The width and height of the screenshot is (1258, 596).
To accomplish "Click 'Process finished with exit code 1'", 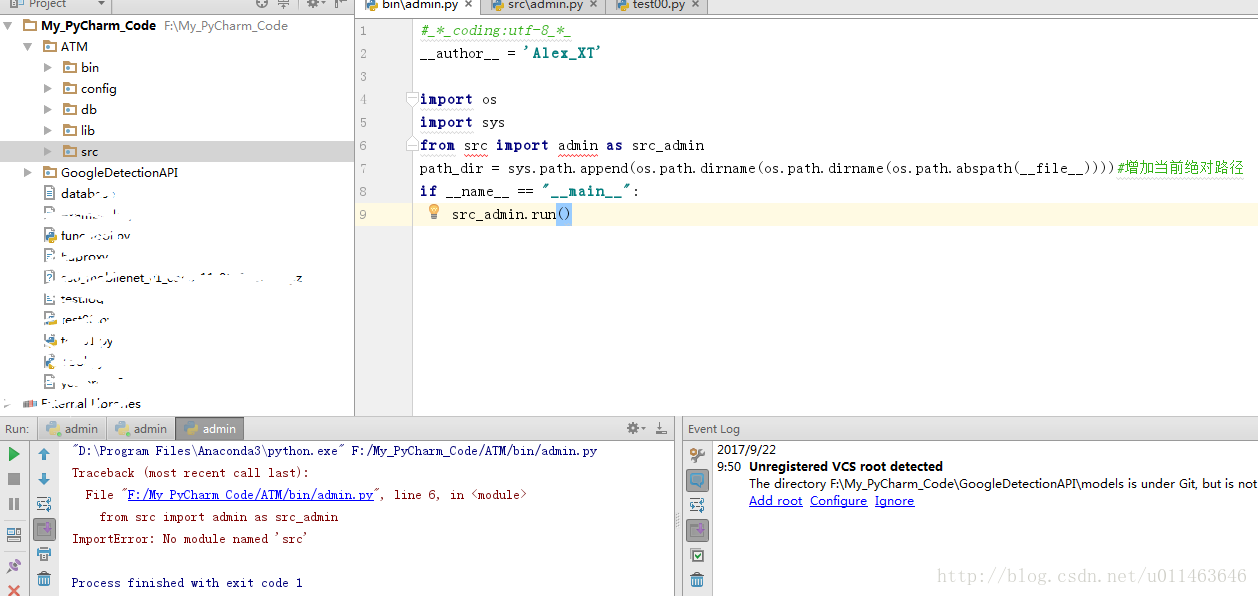I will pyautogui.click(x=187, y=582).
